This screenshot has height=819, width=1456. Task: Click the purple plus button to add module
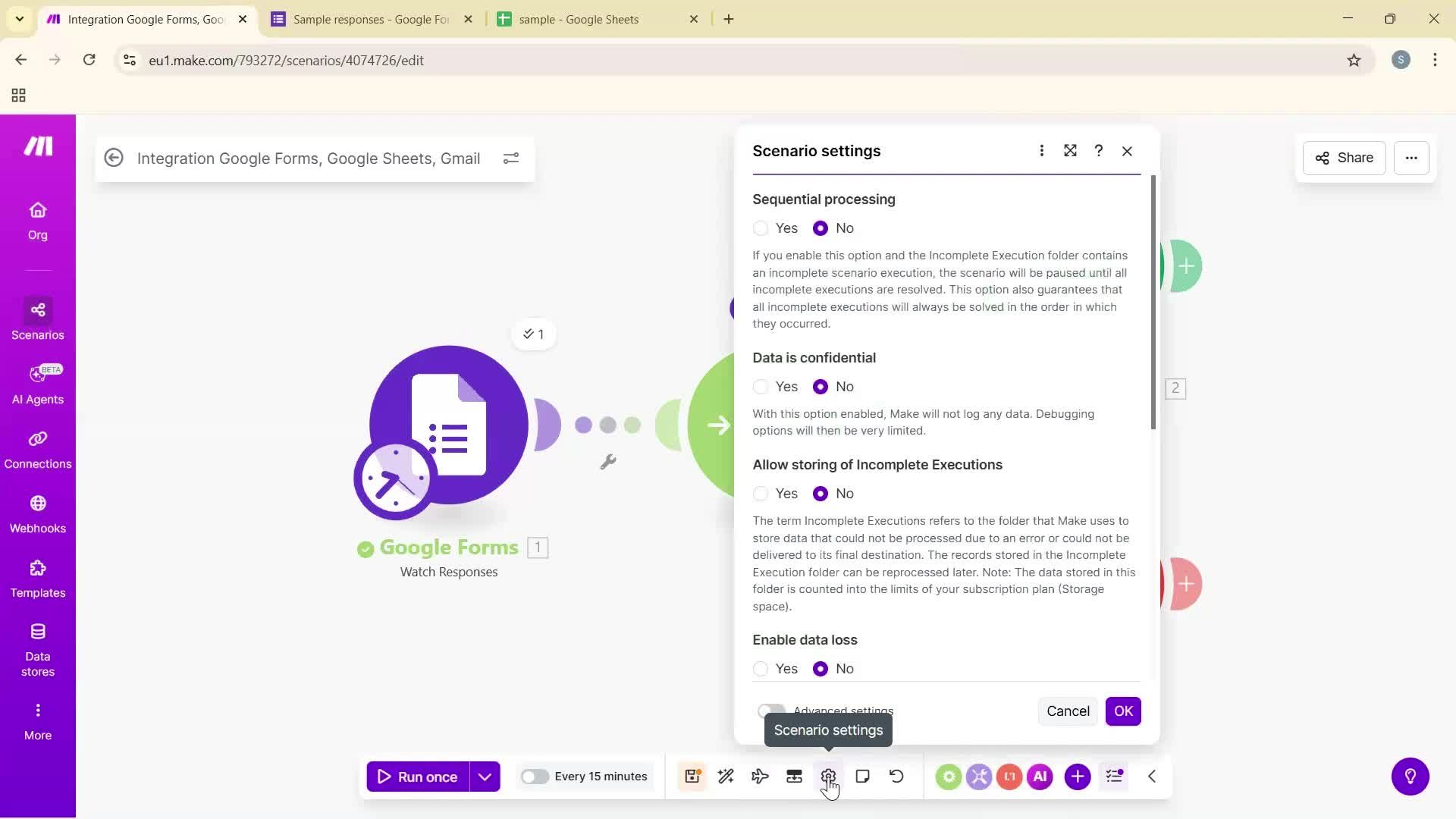tap(1078, 776)
